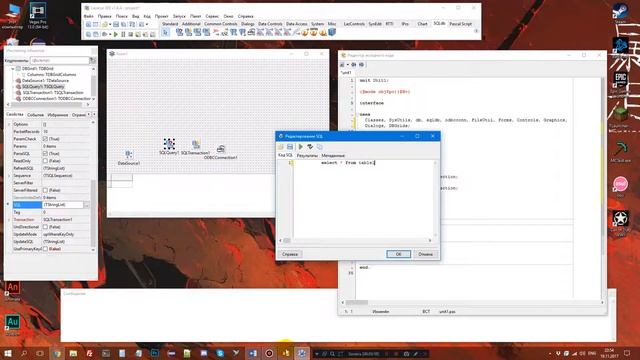This screenshot has width=640, height=360.
Task: Pick the selection arrow tool on the component palette
Action: (165, 33)
